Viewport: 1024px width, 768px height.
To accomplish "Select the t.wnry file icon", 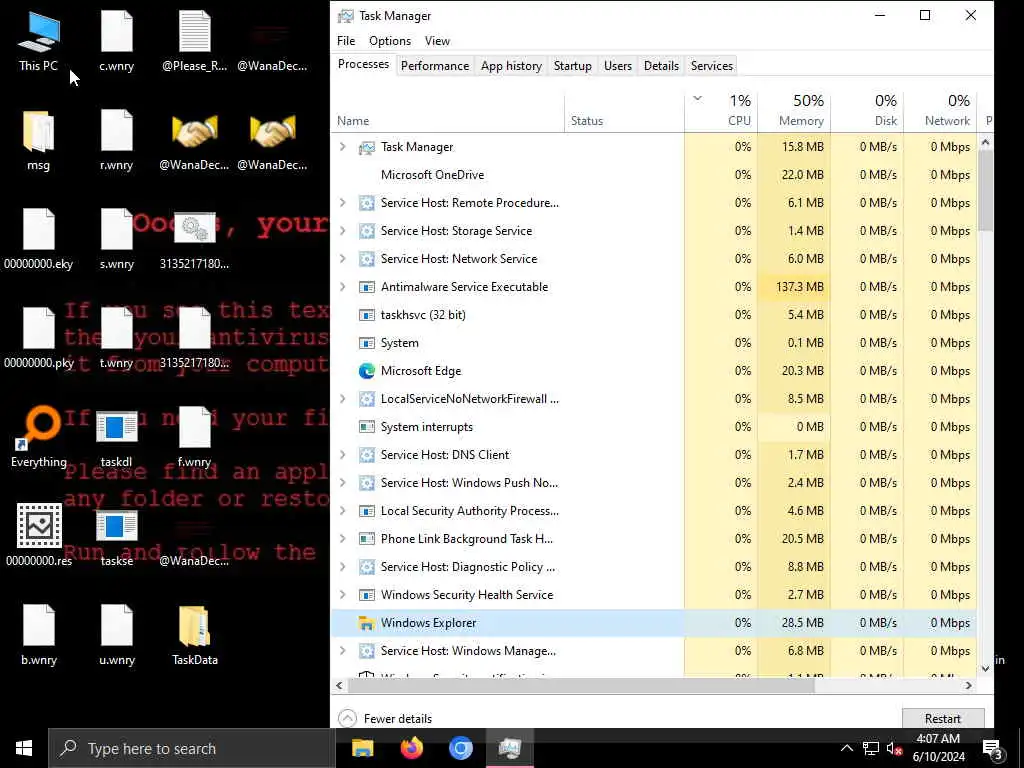I will pos(116,339).
